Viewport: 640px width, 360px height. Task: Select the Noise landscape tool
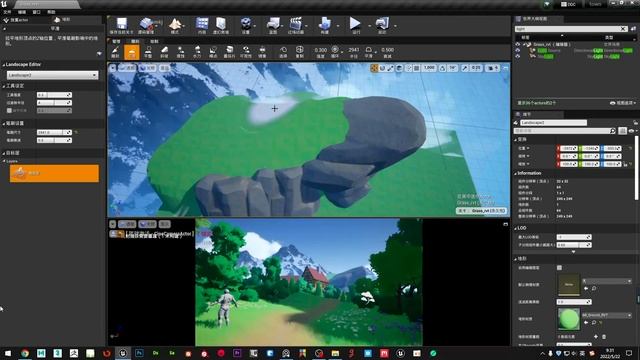tap(213, 52)
